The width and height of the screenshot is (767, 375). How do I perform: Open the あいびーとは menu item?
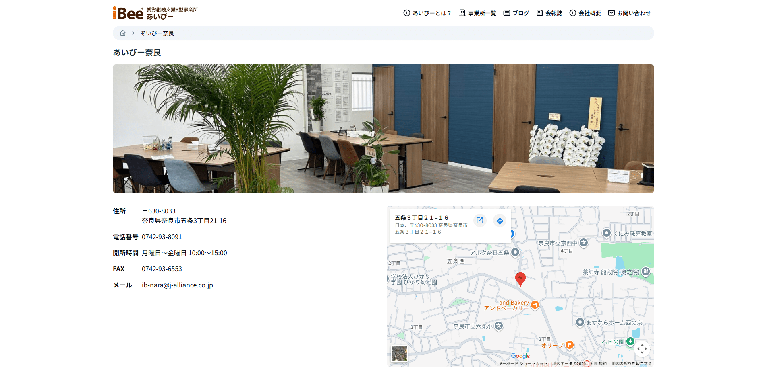click(427, 13)
